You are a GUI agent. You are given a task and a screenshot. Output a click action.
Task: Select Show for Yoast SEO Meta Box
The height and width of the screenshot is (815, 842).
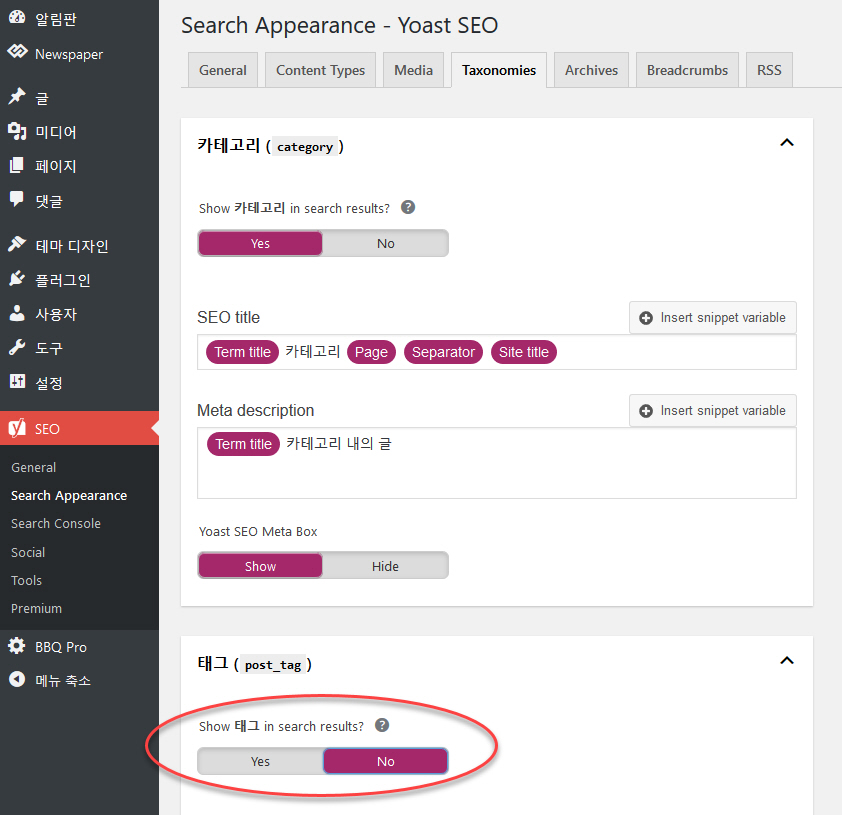[x=260, y=566]
